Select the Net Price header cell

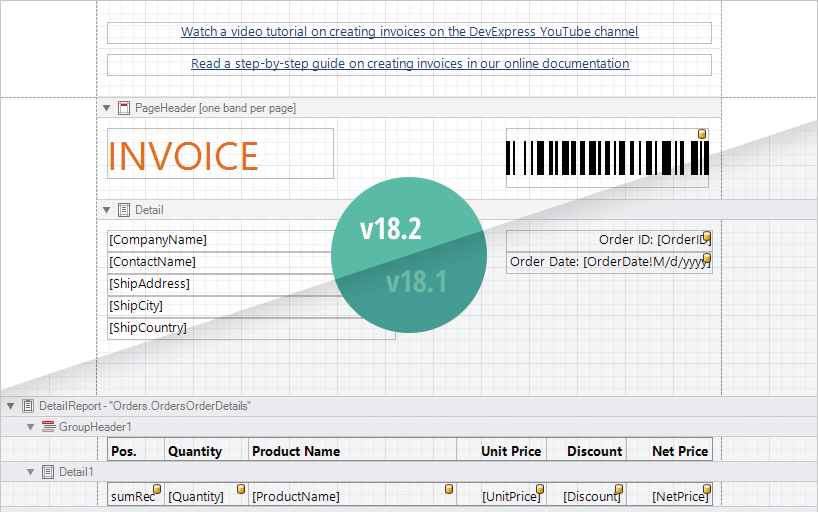click(670, 451)
